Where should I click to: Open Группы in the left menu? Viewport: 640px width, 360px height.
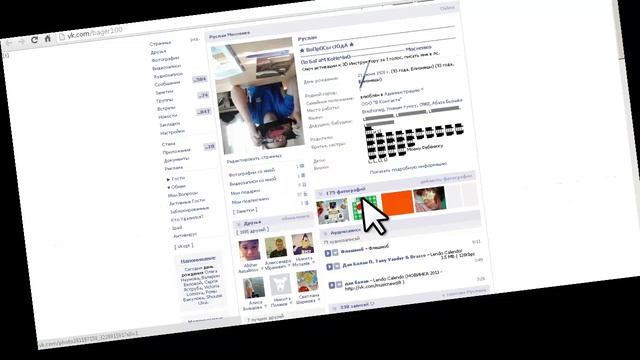pos(164,100)
